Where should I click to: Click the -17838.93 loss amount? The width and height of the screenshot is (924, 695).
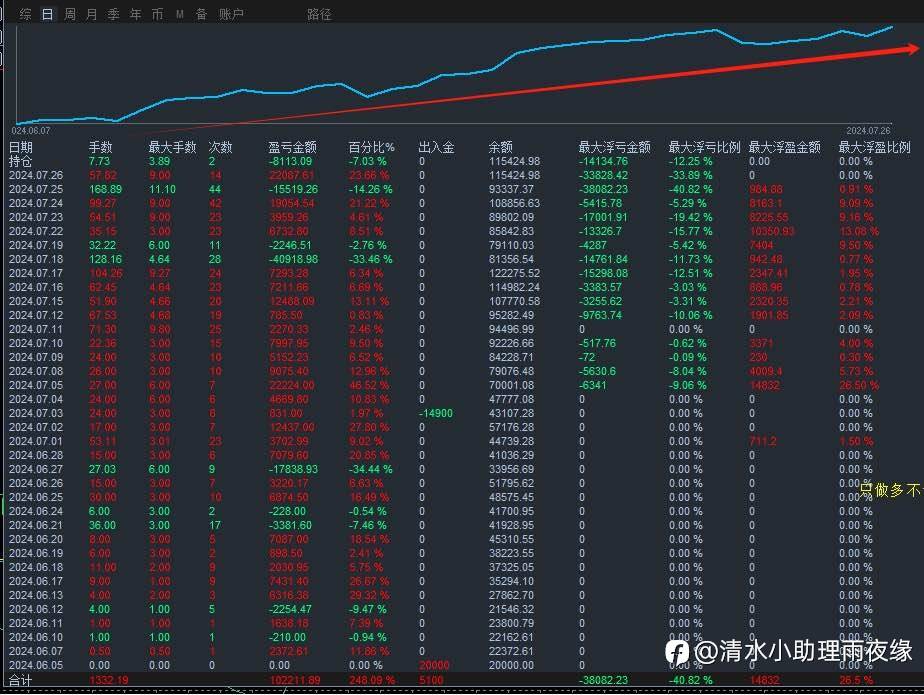tap(293, 469)
